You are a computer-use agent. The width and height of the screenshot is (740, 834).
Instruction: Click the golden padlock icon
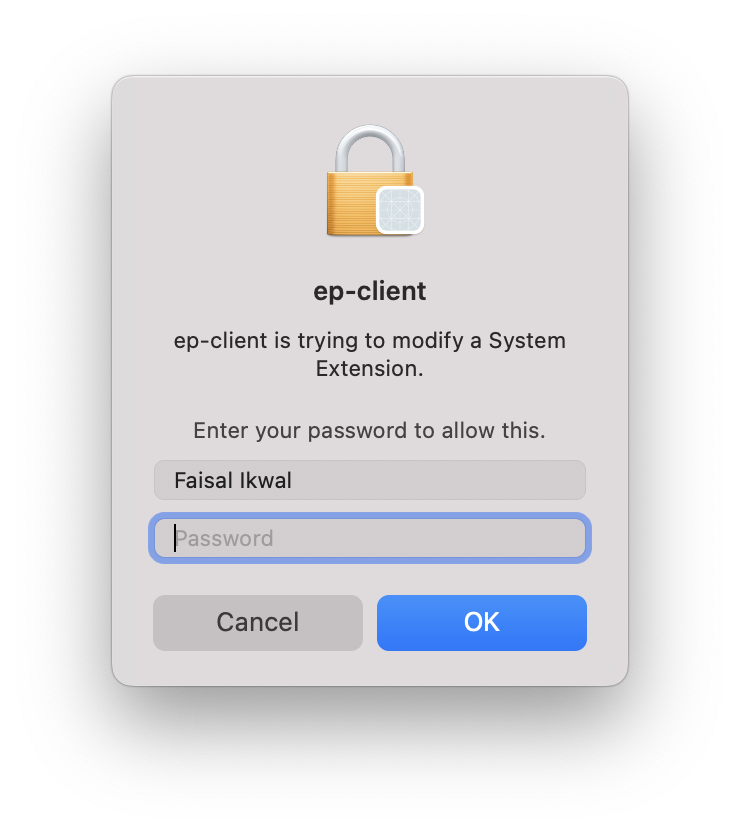[375, 180]
